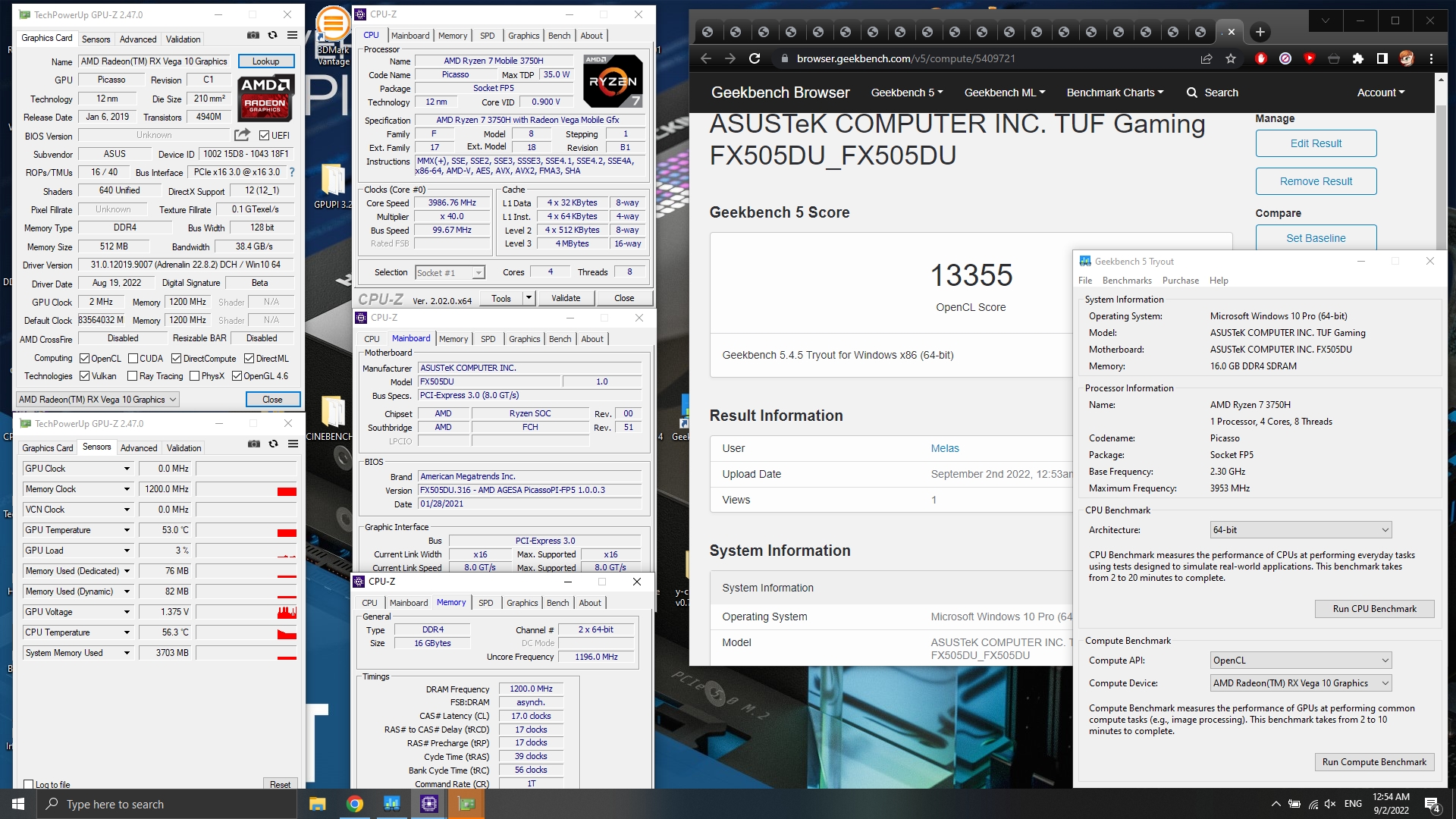Click Reset button in GPU-Z Sensors
This screenshot has height=819, width=1456.
pos(280,785)
